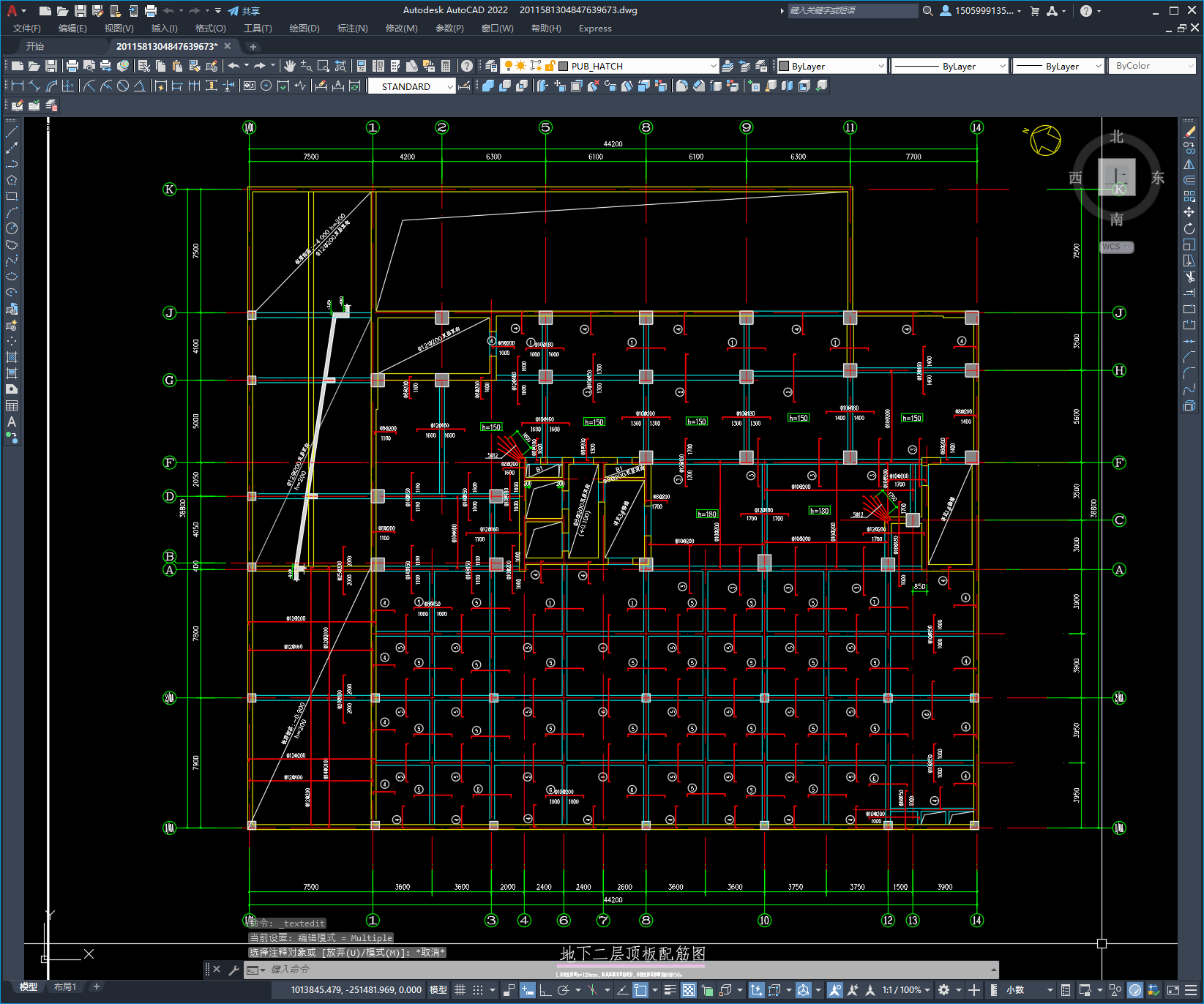
Task: Select the Move tool in modify toolbar
Action: click(1189, 212)
